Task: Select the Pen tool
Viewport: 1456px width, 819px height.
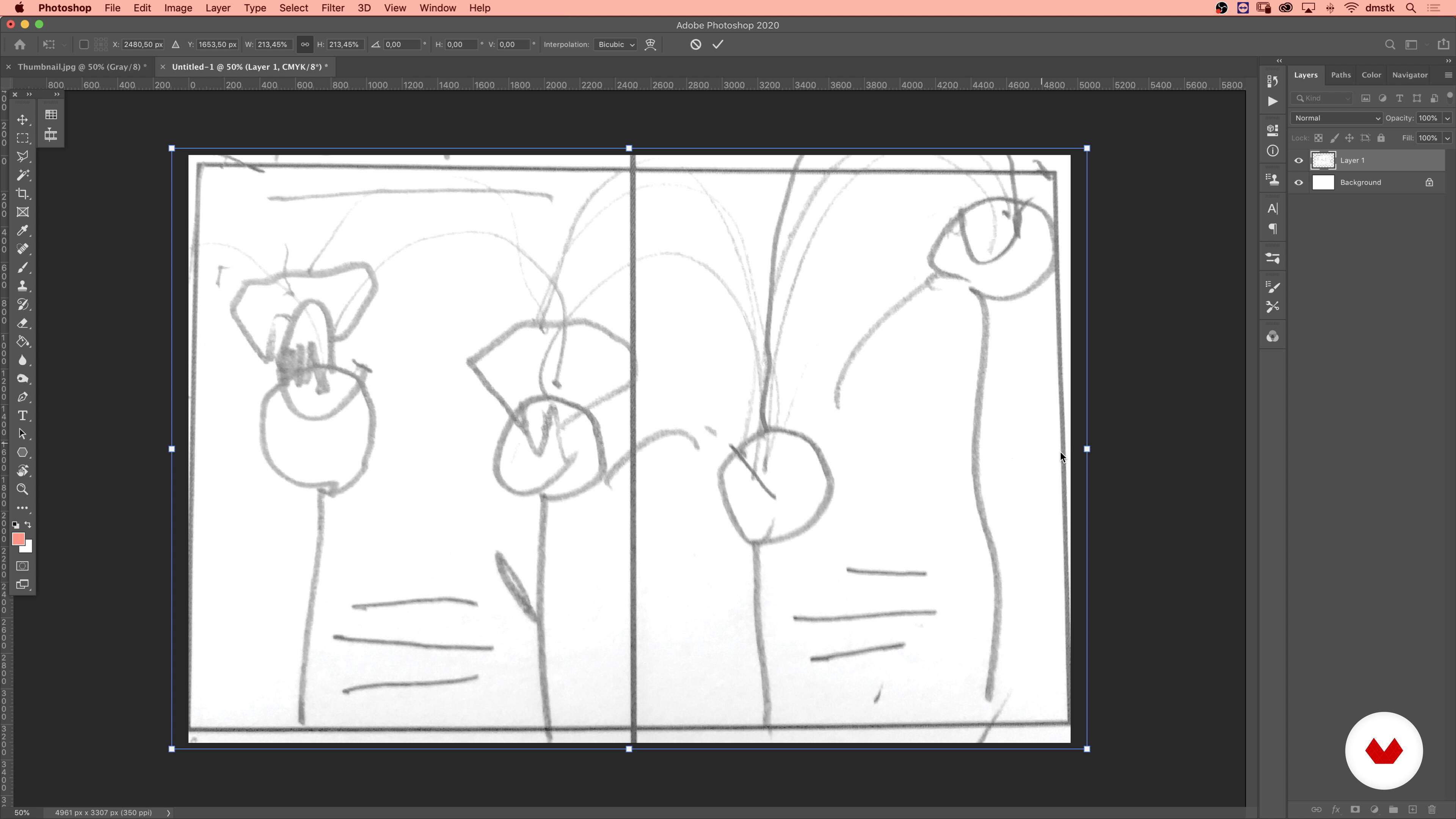Action: coord(23,397)
